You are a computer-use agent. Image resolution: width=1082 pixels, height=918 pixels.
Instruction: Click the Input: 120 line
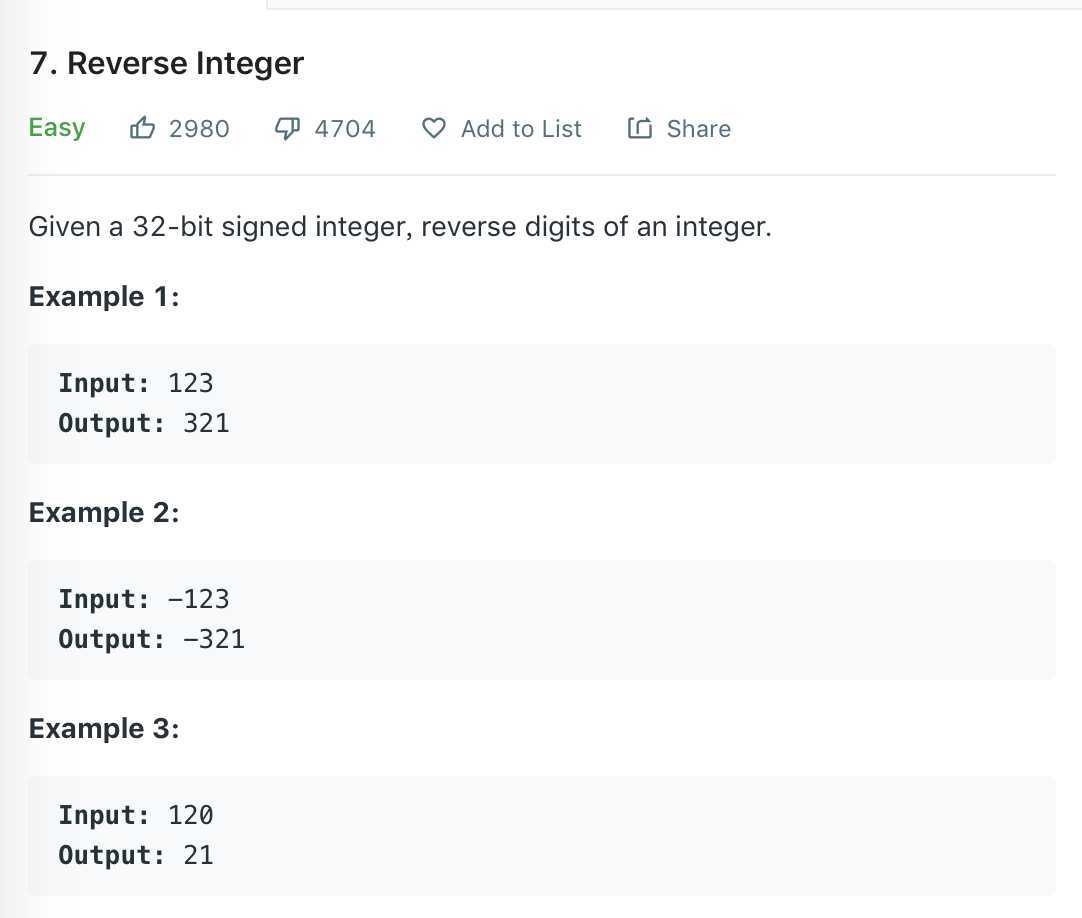[136, 815]
